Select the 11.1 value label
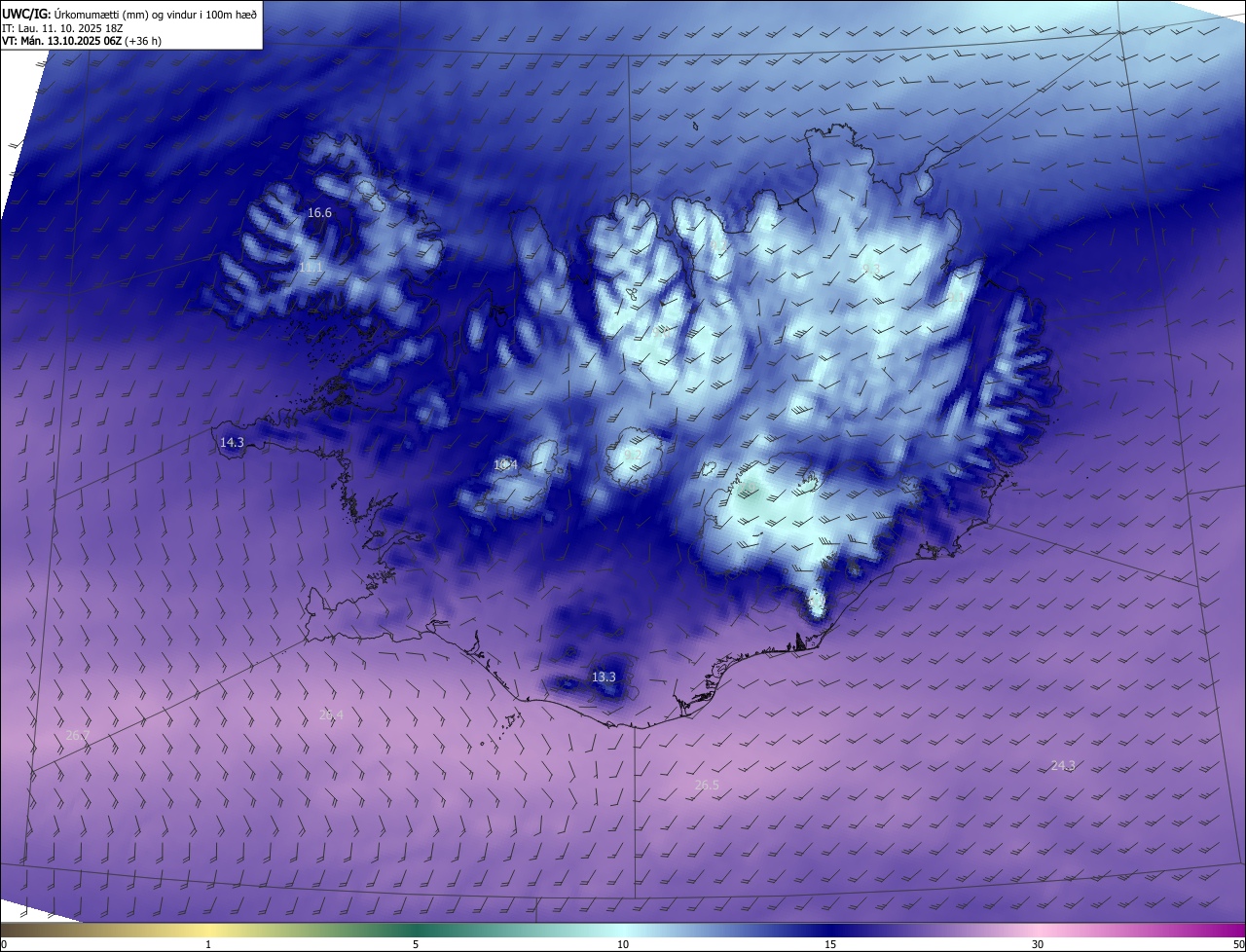The width and height of the screenshot is (1246, 952). (311, 267)
